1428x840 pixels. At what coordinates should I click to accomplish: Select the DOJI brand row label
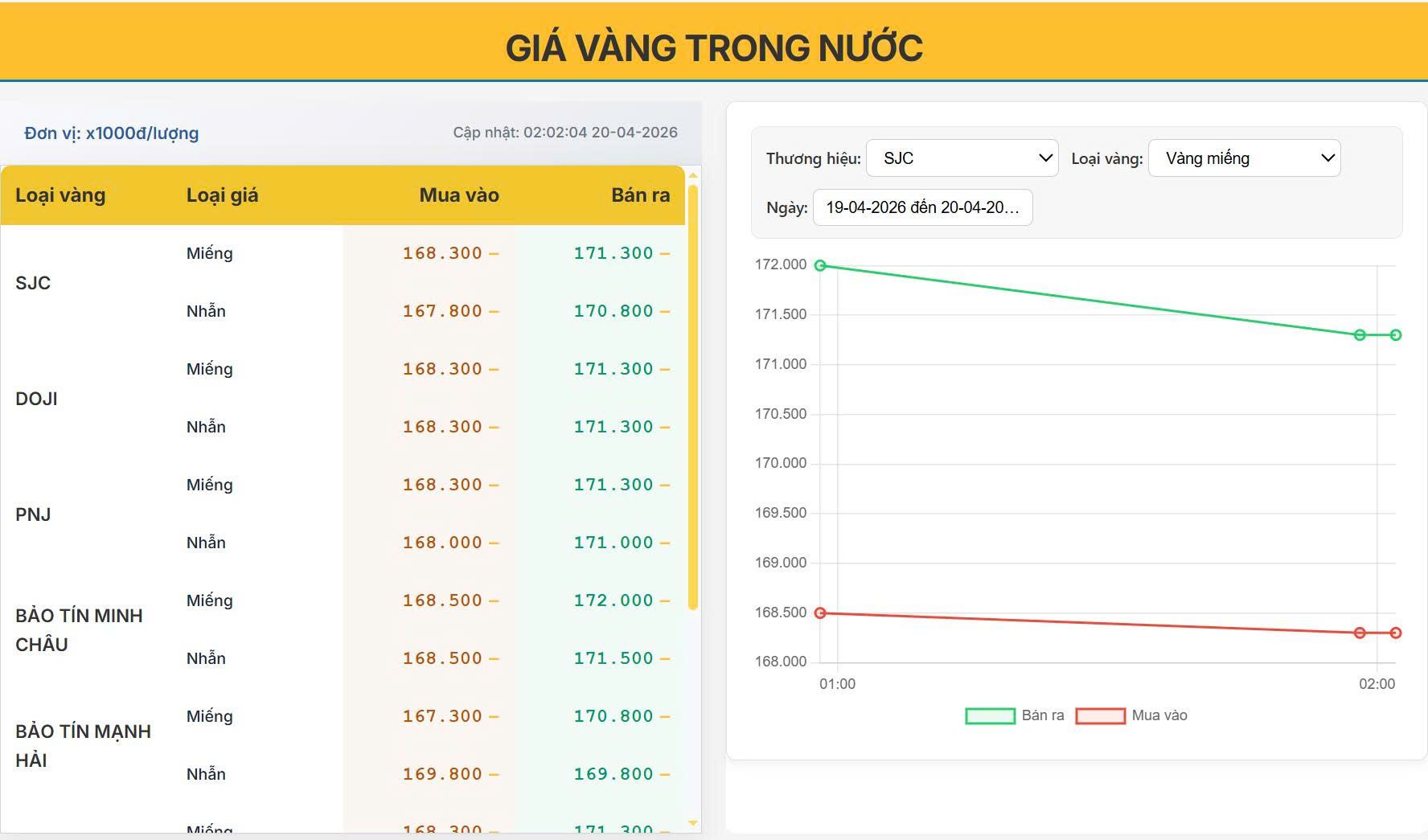coord(36,399)
